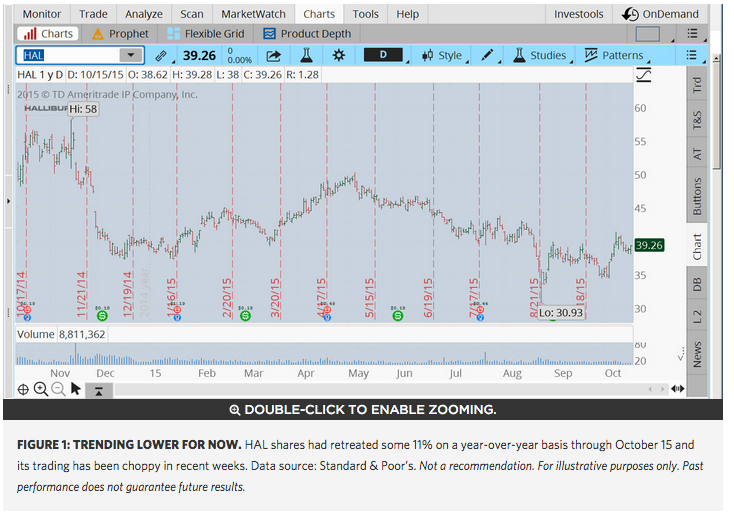Select the drawing pencil tool
Screen dimensions: 734x516
pyautogui.click(x=487, y=55)
